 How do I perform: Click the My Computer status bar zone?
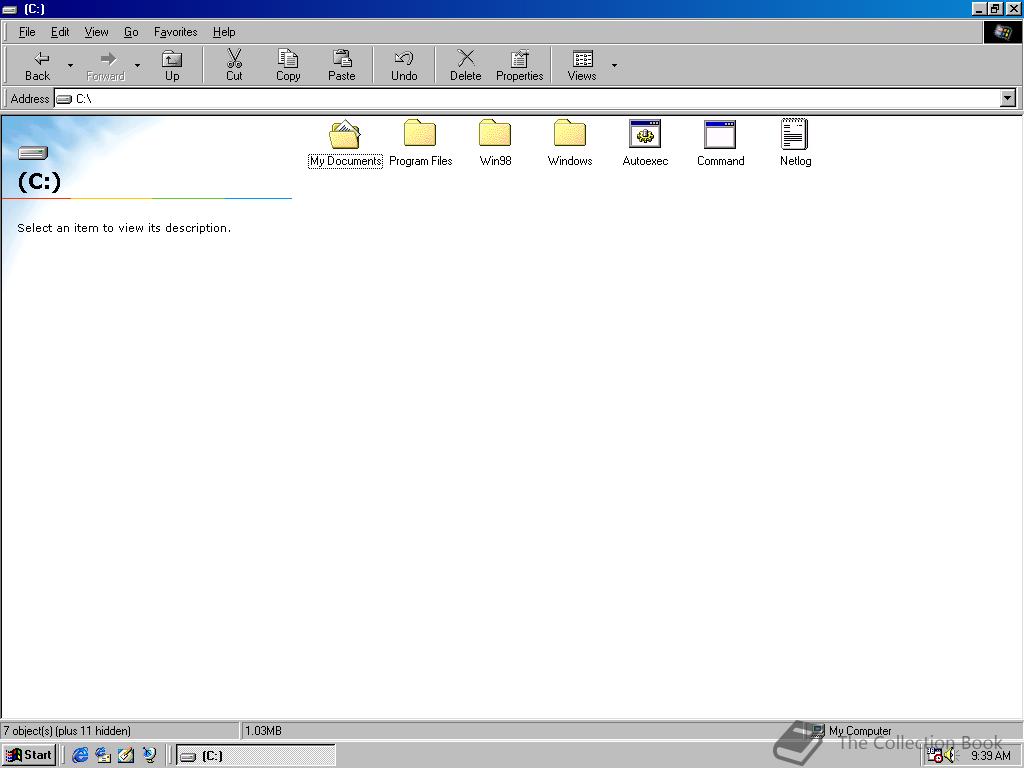click(851, 731)
